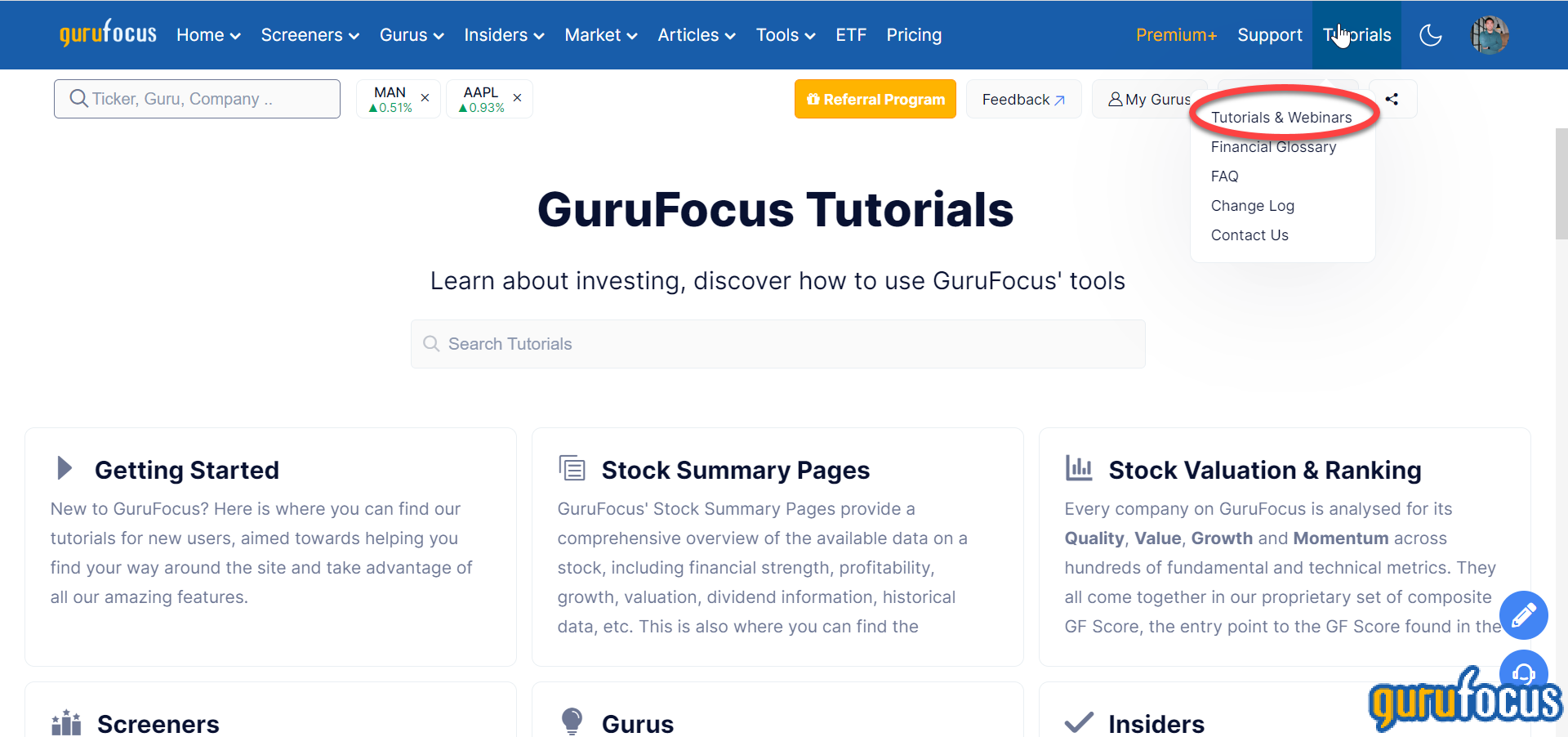Expand the Insiders dropdown menu
1568x737 pixels.
tap(504, 35)
